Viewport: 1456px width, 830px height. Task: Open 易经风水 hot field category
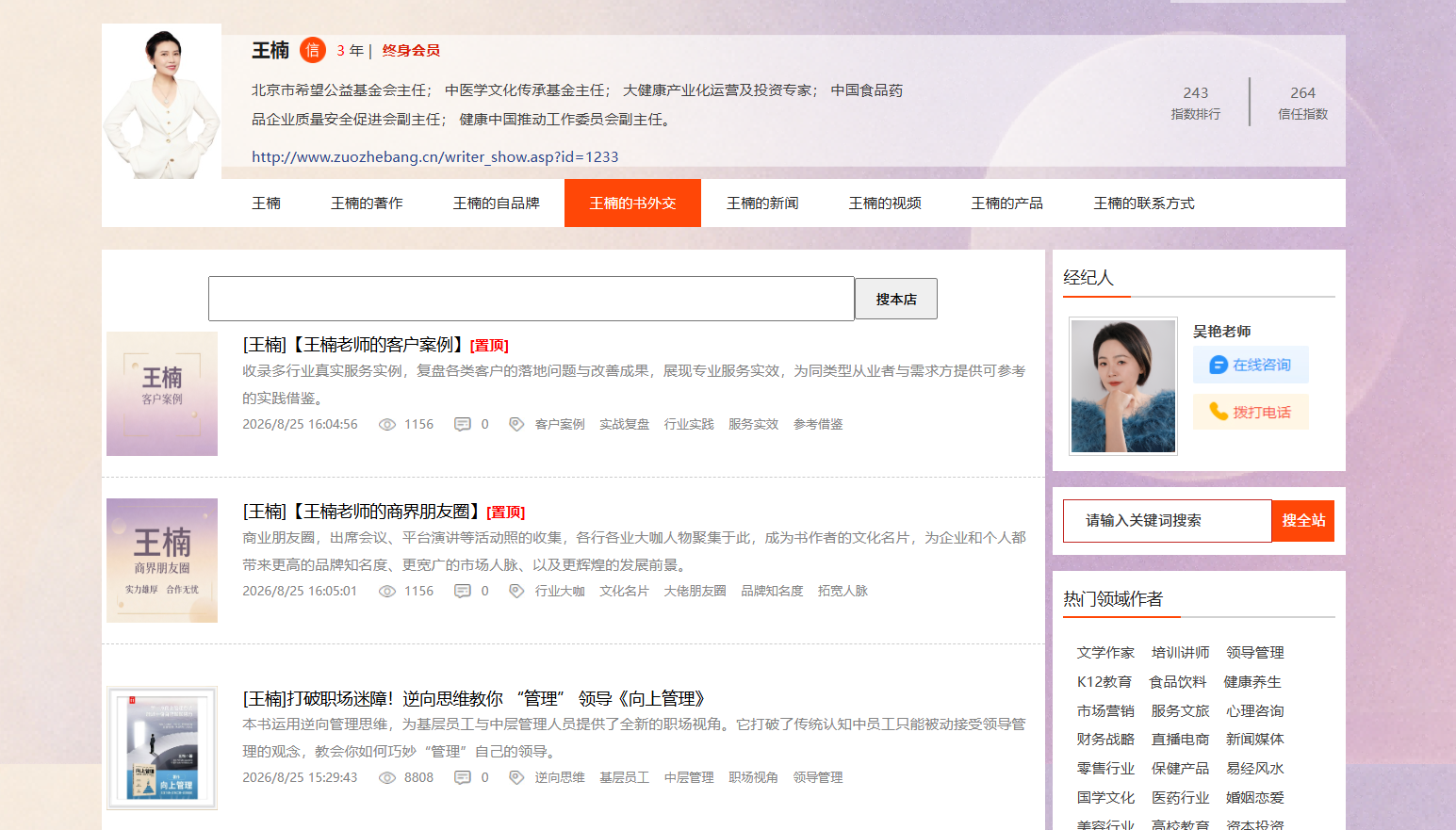coord(1255,769)
